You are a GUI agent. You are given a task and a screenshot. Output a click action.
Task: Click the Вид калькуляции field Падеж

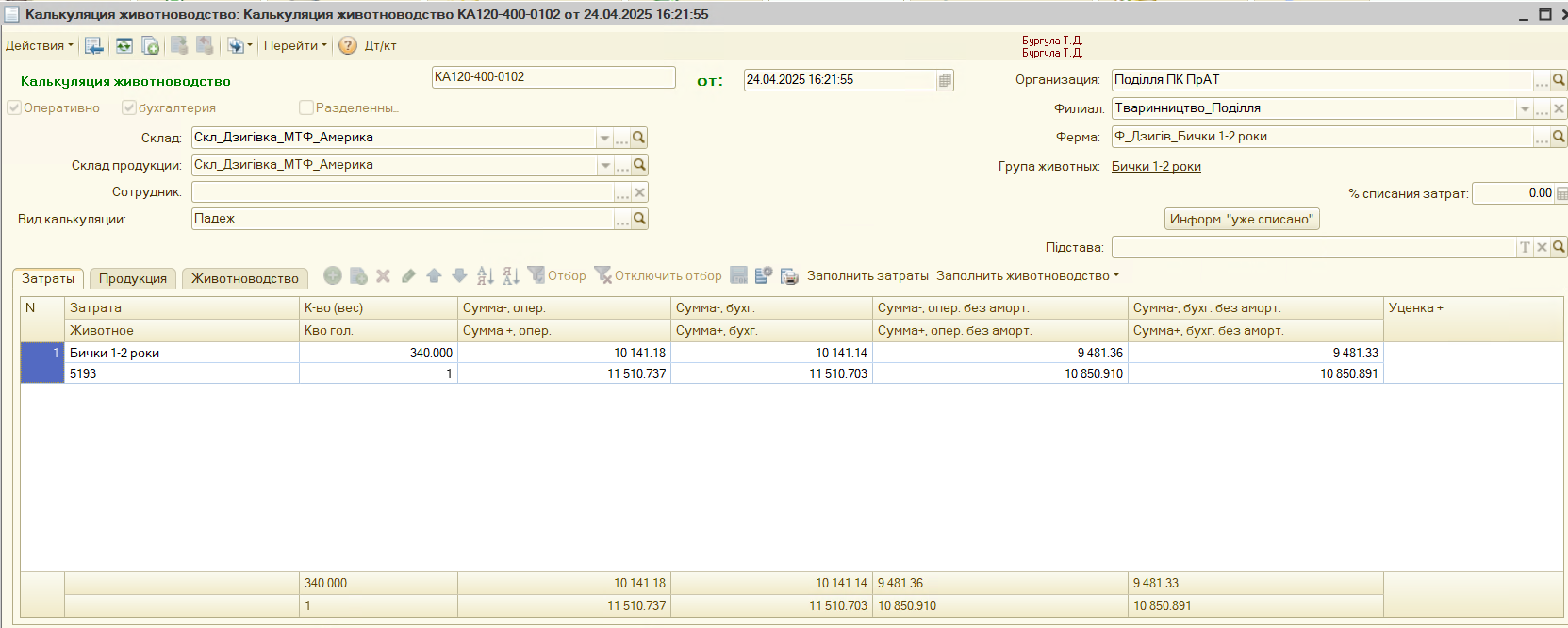[403, 219]
